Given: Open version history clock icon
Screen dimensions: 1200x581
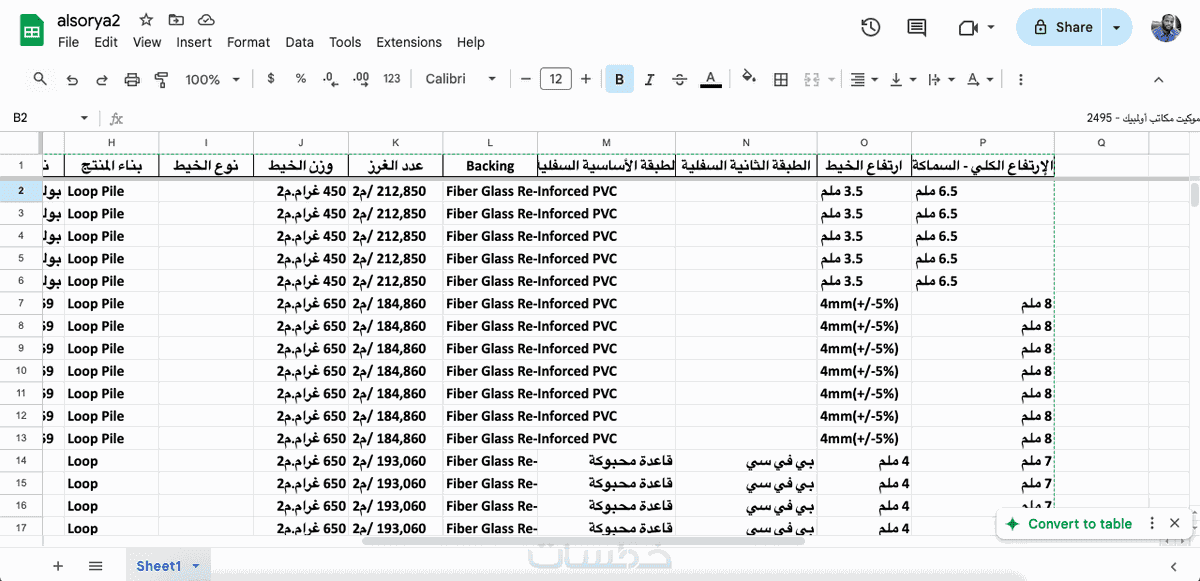Looking at the screenshot, I should tap(870, 28).
